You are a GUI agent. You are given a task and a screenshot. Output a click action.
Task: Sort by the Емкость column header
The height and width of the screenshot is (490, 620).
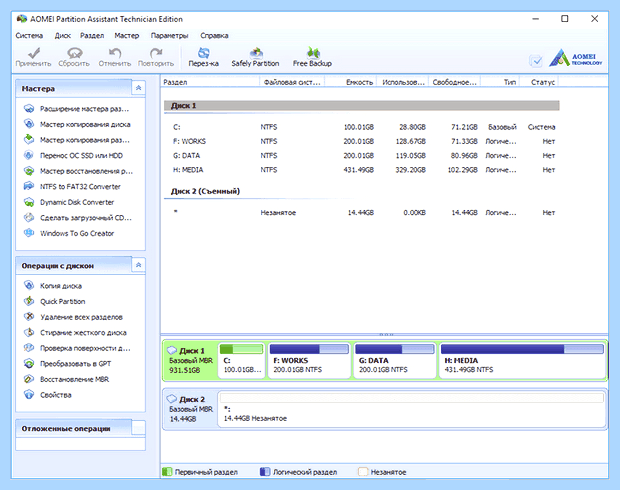coord(359,82)
